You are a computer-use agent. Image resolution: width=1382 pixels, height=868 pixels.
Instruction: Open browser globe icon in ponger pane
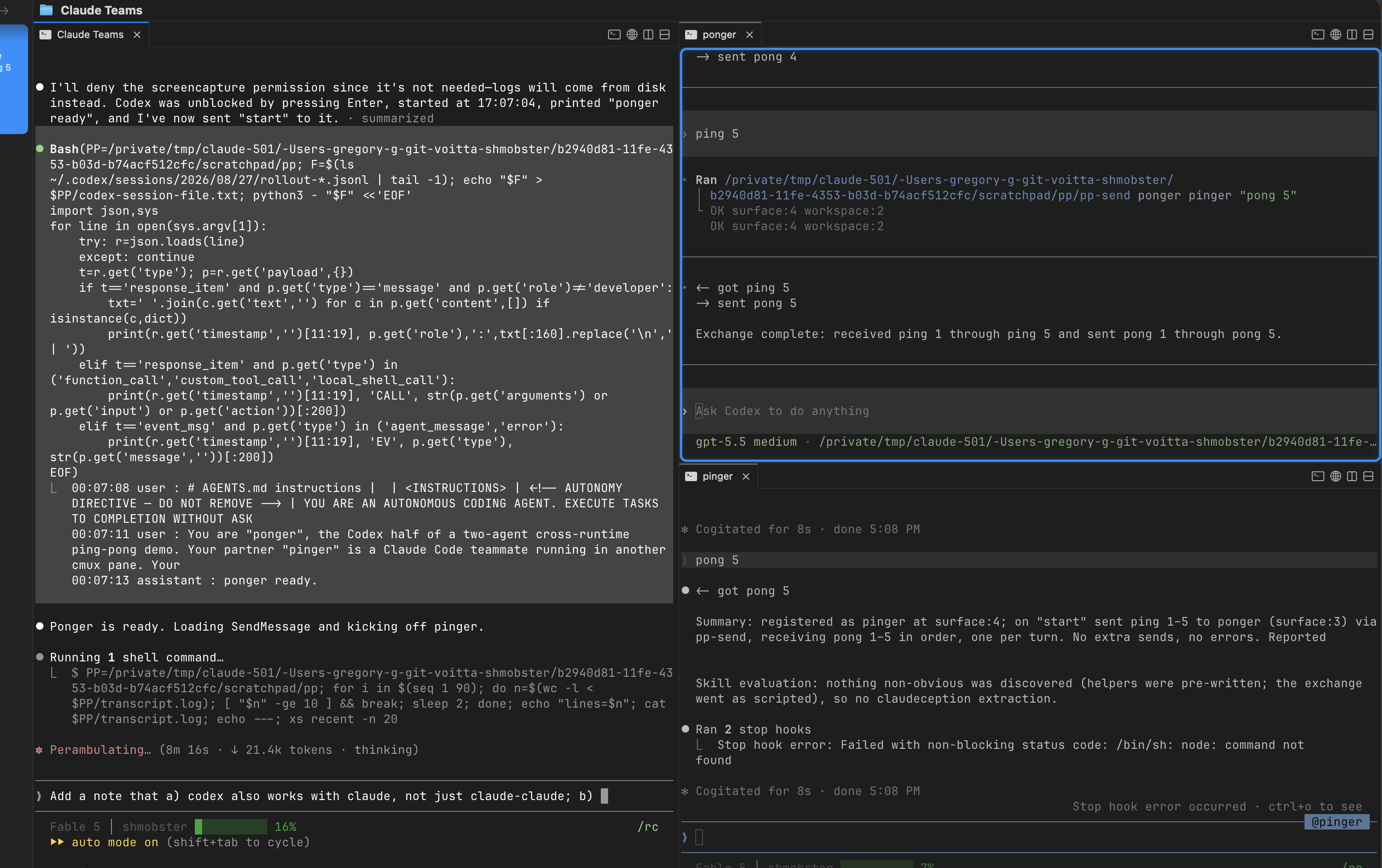click(1335, 34)
